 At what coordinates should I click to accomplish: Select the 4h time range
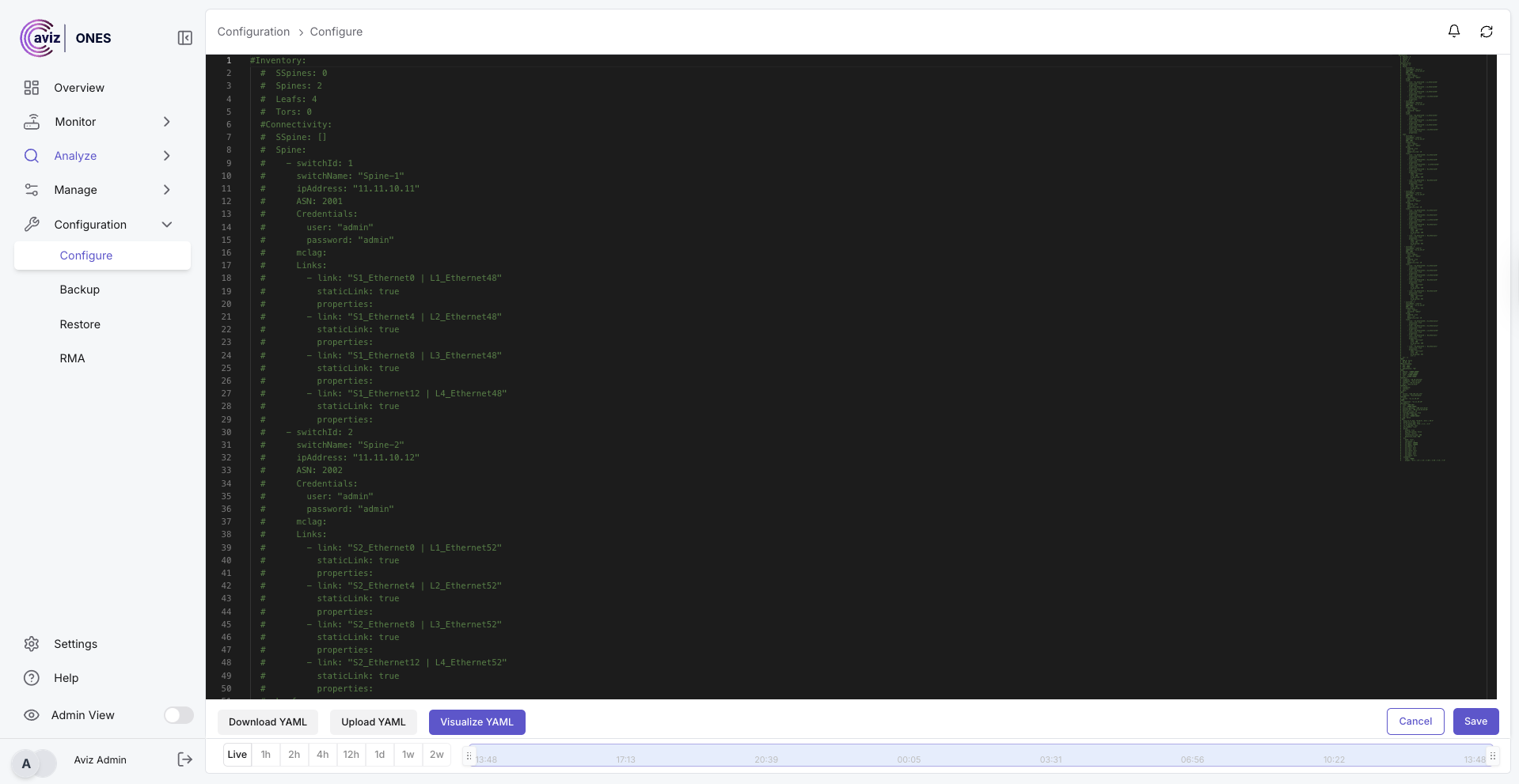323,755
